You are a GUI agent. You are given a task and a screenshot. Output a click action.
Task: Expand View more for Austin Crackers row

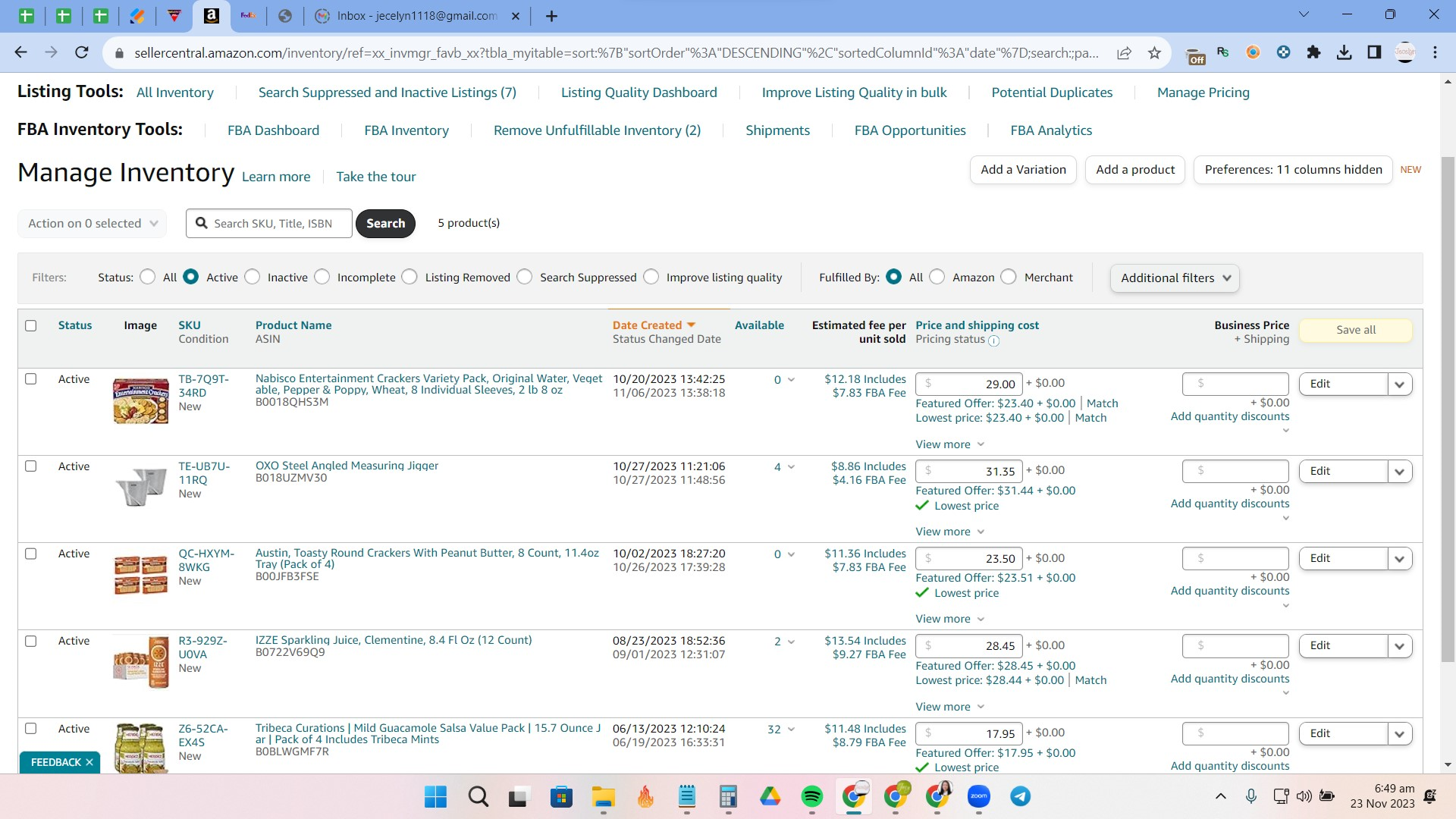(x=949, y=619)
